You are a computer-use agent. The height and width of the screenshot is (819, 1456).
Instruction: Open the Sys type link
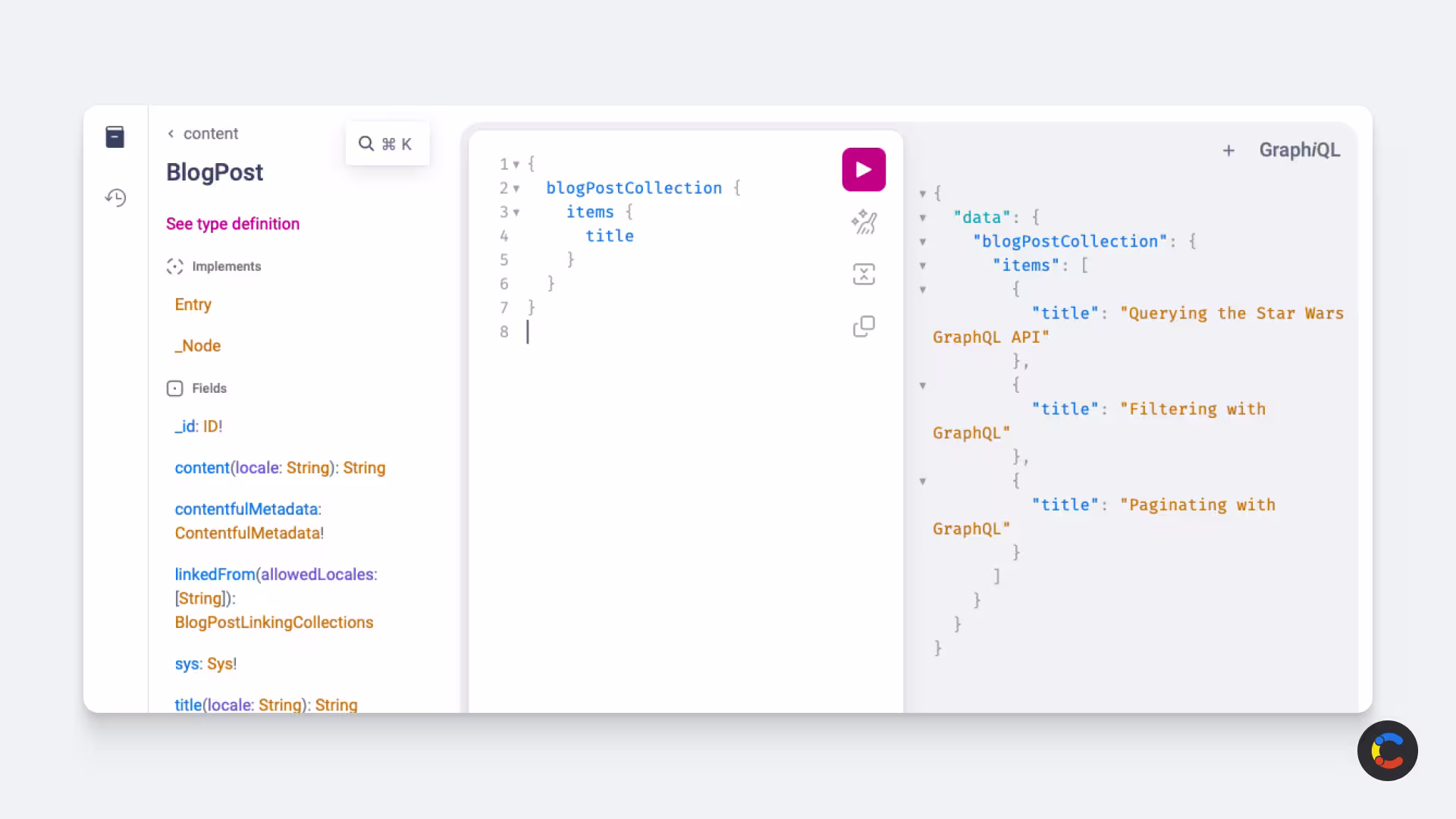[220, 664]
